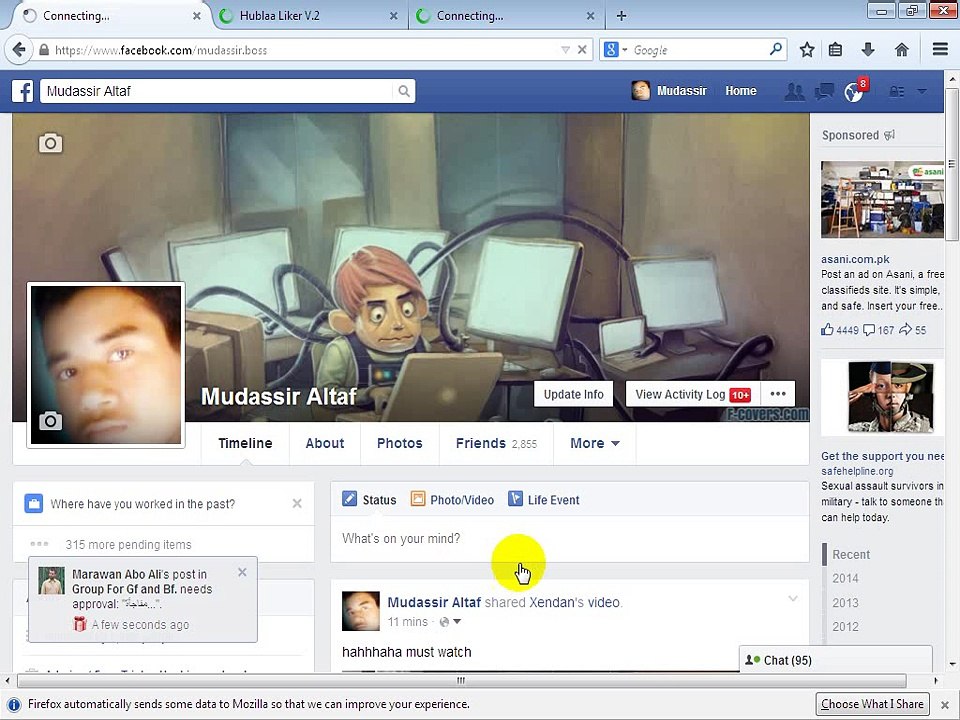
Task: Open Xendan's video link
Action: 574,602
